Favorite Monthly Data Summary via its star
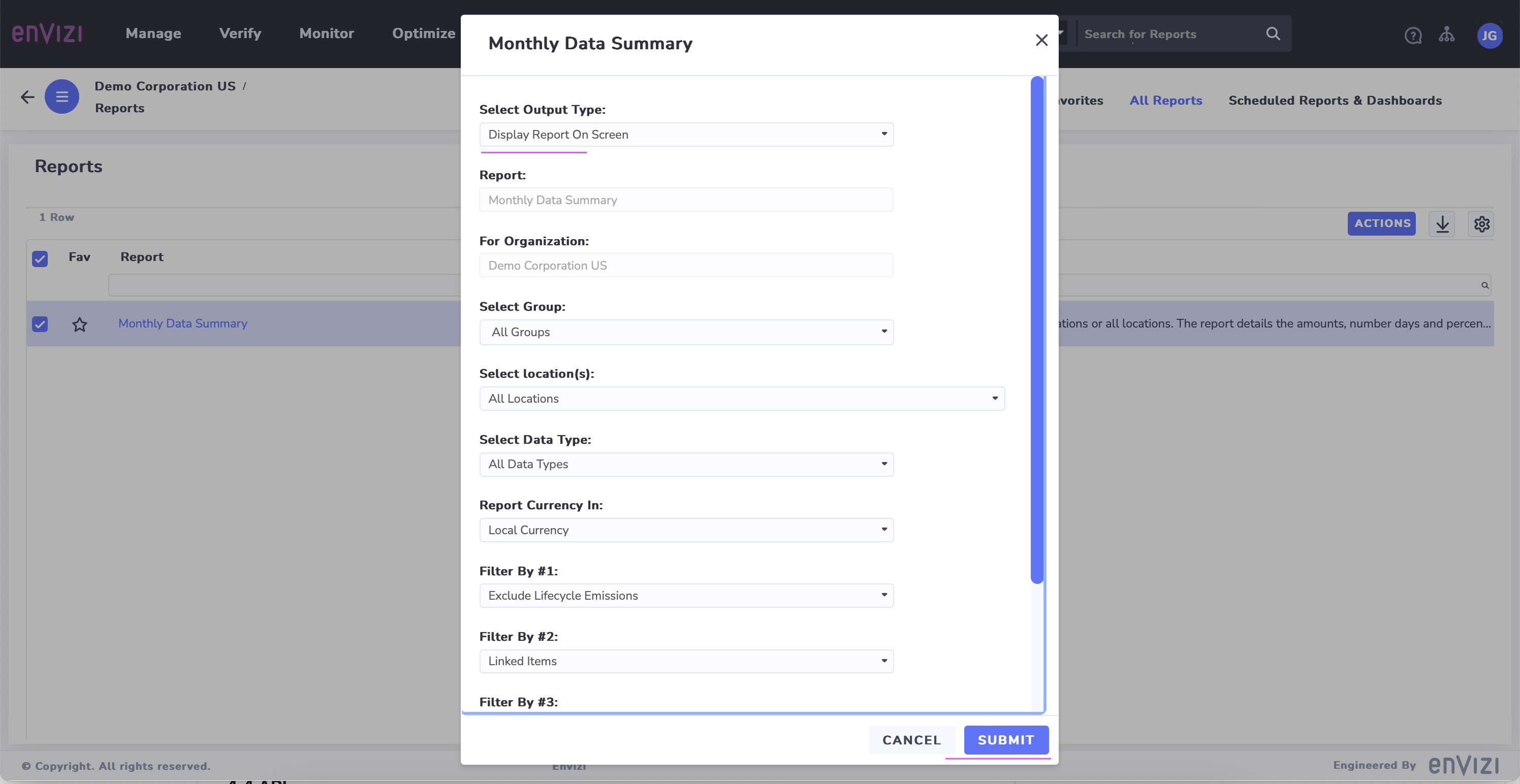 point(80,324)
